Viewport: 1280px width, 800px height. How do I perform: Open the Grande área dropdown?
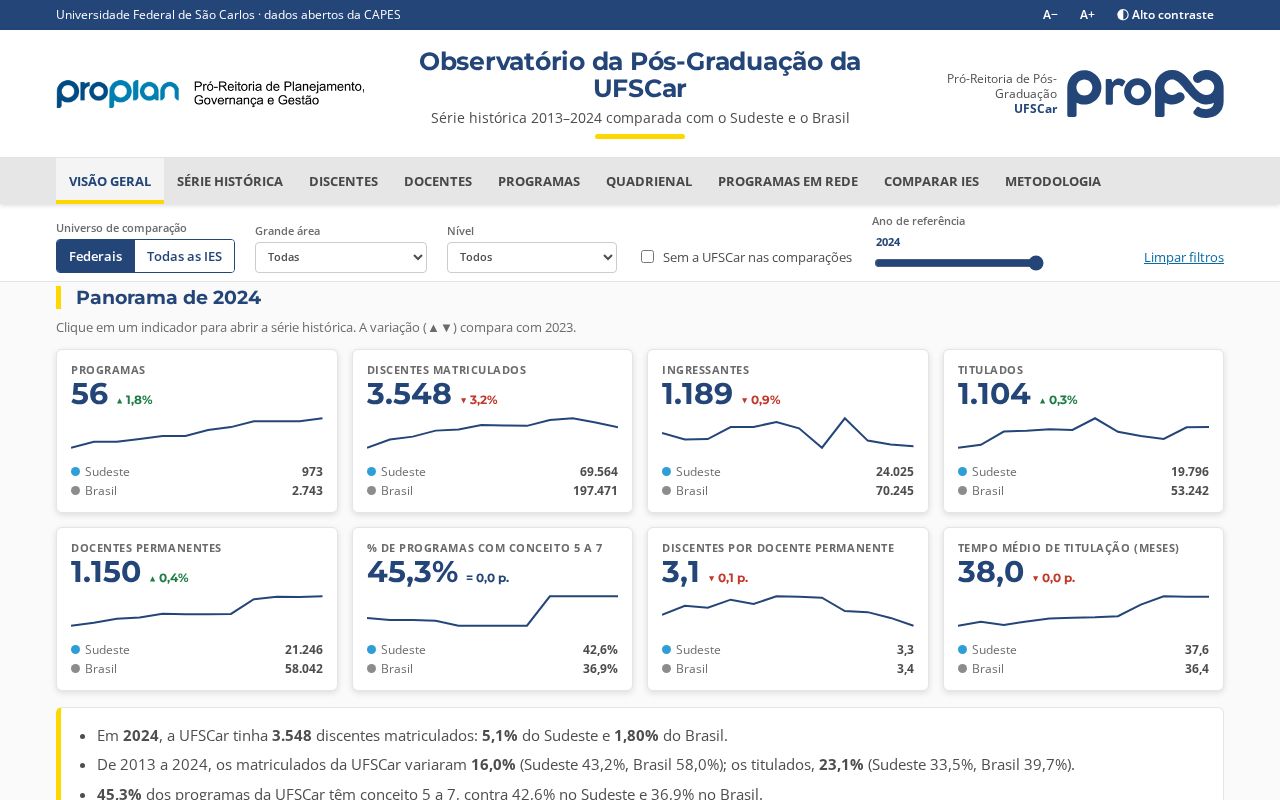[341, 257]
